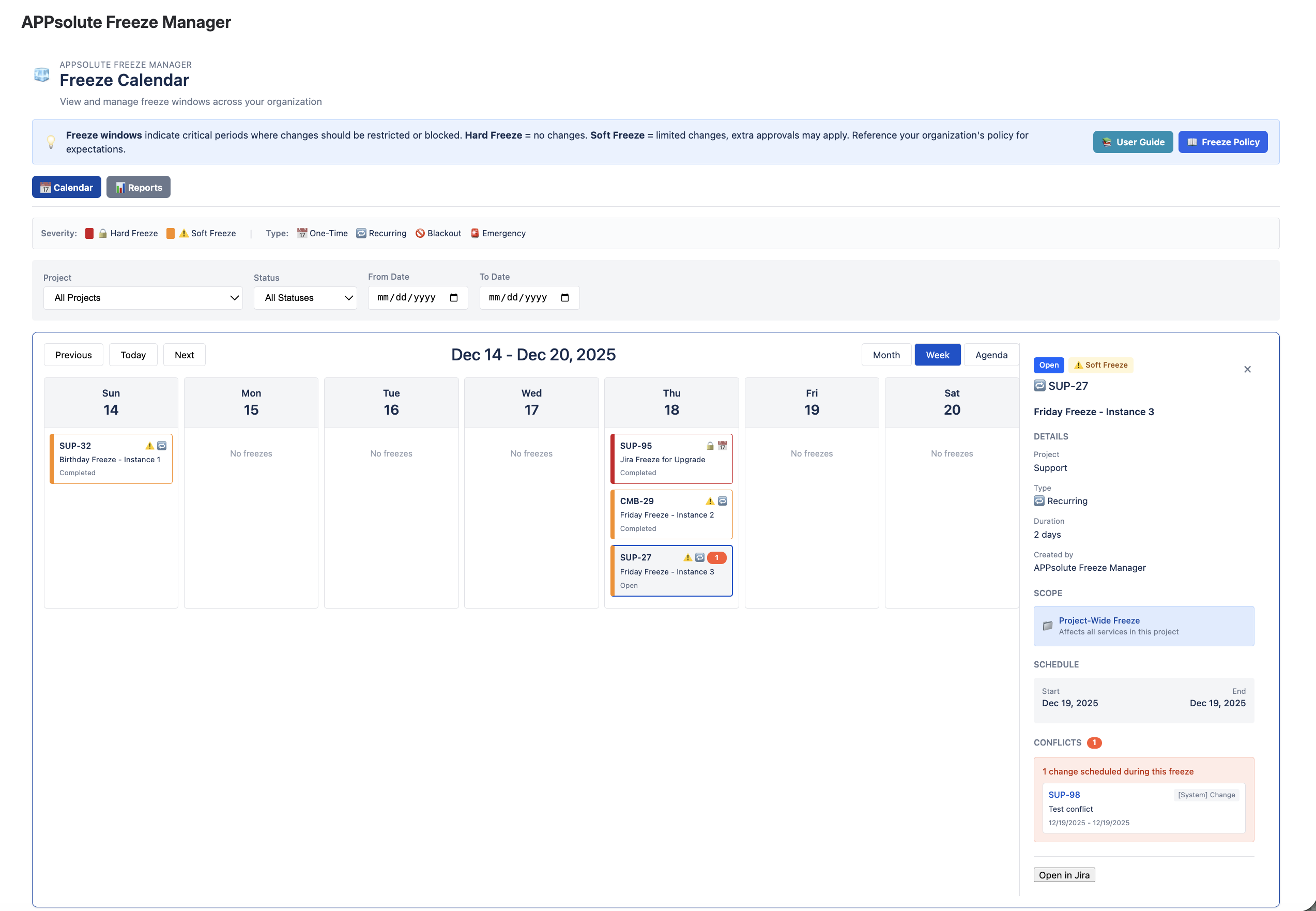Click the Hard Freeze red color swatch
The width and height of the screenshot is (1316, 911).
[89, 234]
